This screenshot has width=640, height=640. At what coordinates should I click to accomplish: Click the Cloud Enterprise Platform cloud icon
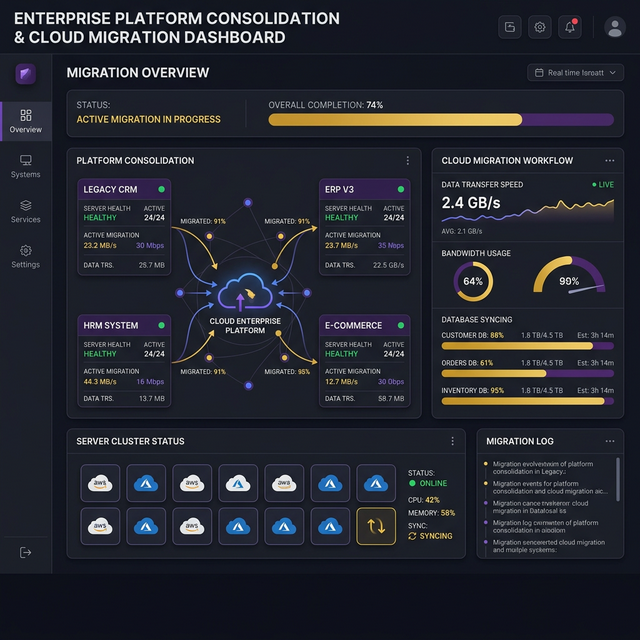click(244, 295)
